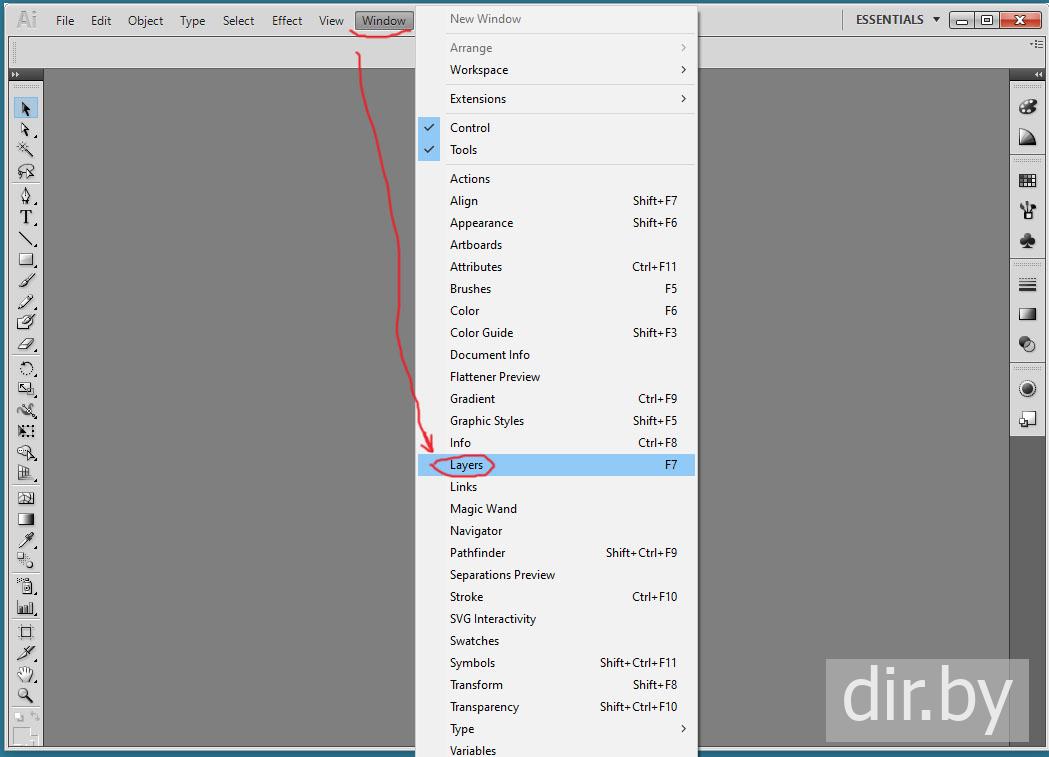The image size is (1049, 757).
Task: Select the Selection (black arrow) tool
Action: click(26, 108)
